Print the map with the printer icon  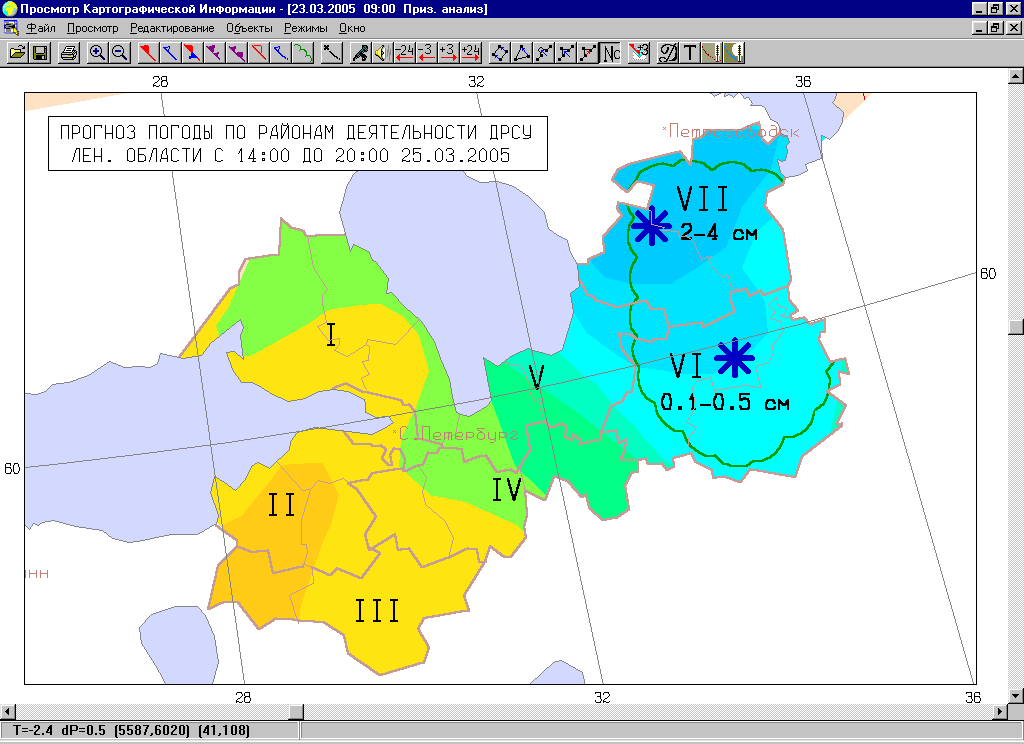point(68,53)
